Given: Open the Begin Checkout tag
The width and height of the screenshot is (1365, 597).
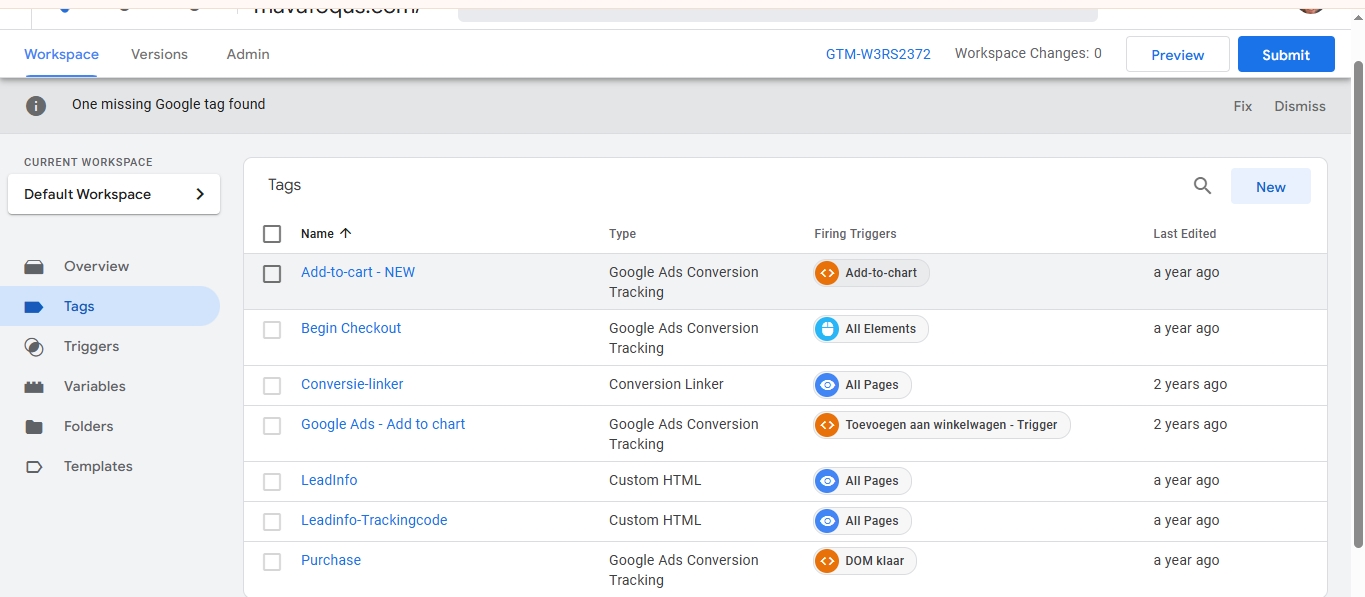Looking at the screenshot, I should click(351, 328).
